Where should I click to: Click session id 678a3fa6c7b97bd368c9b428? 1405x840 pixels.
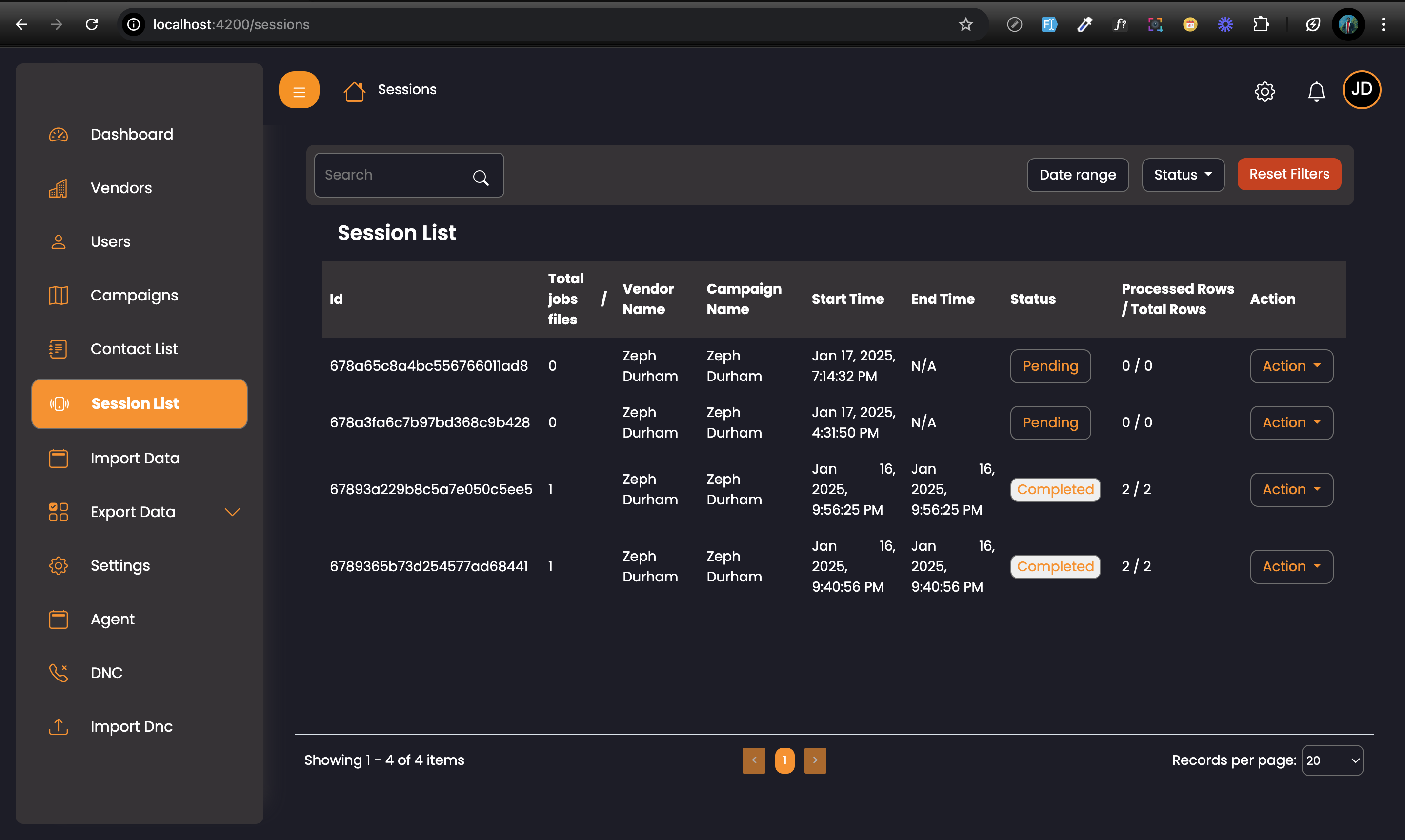pyautogui.click(x=430, y=423)
